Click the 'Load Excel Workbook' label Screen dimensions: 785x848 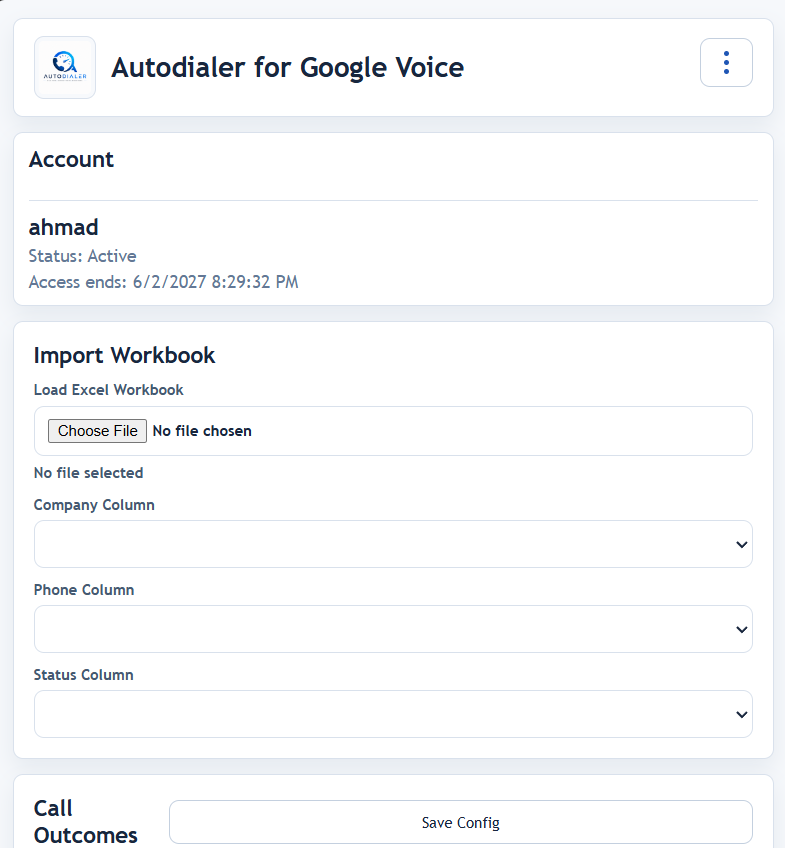click(109, 390)
